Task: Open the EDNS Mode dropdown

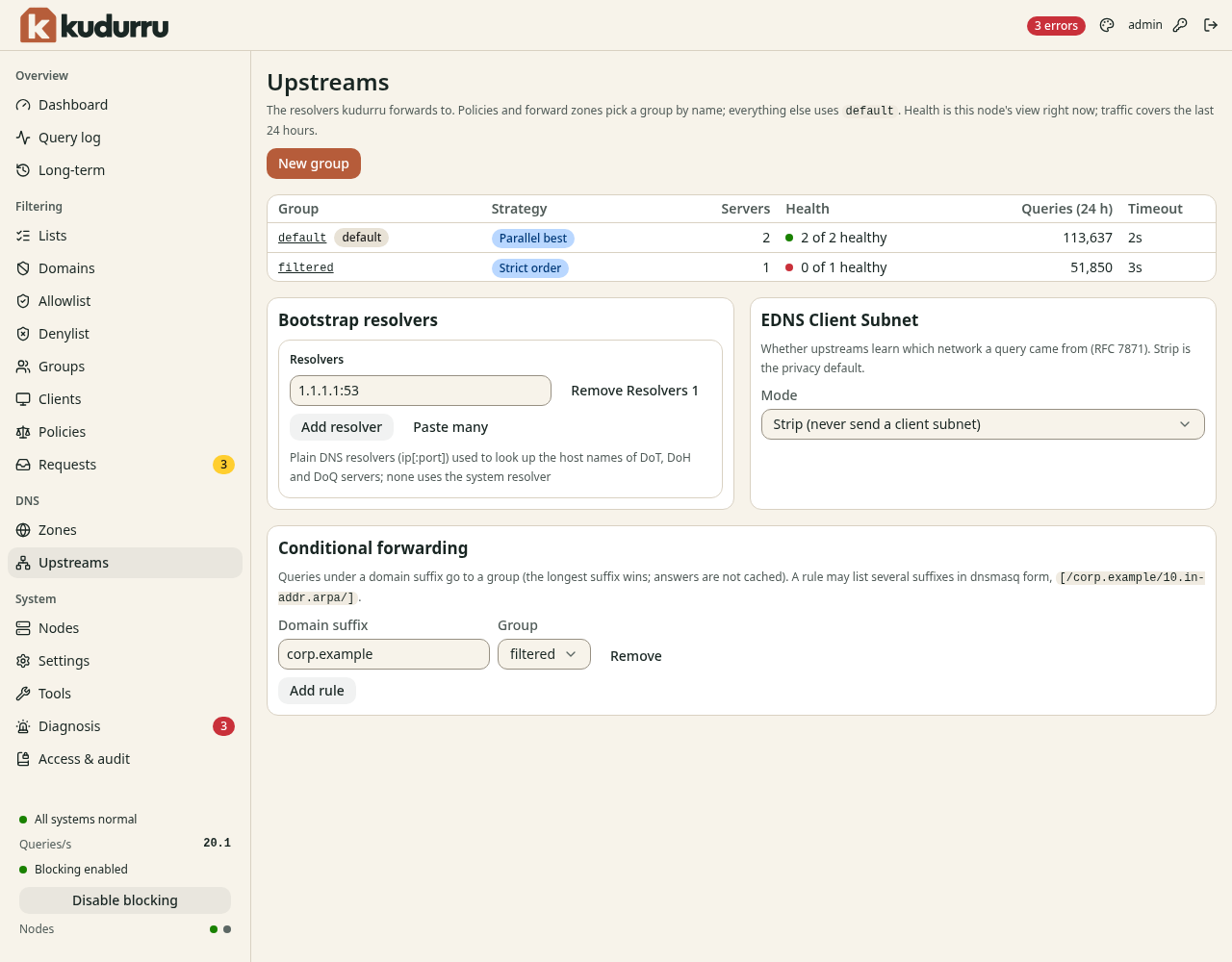Action: point(983,424)
